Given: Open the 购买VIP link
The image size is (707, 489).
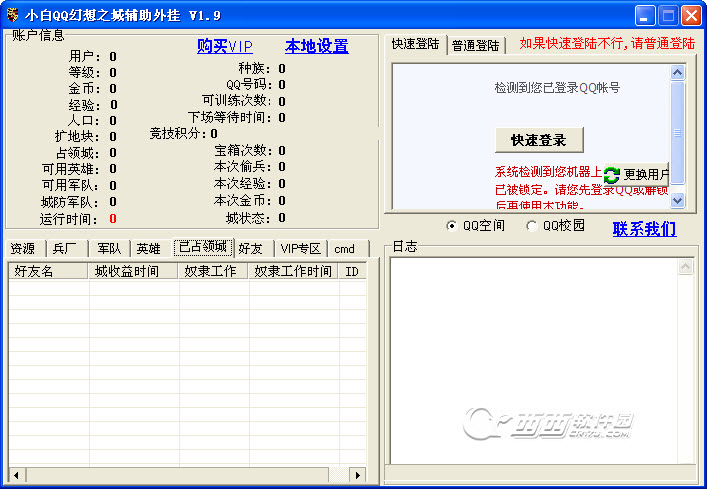Looking at the screenshot, I should pos(225,46).
